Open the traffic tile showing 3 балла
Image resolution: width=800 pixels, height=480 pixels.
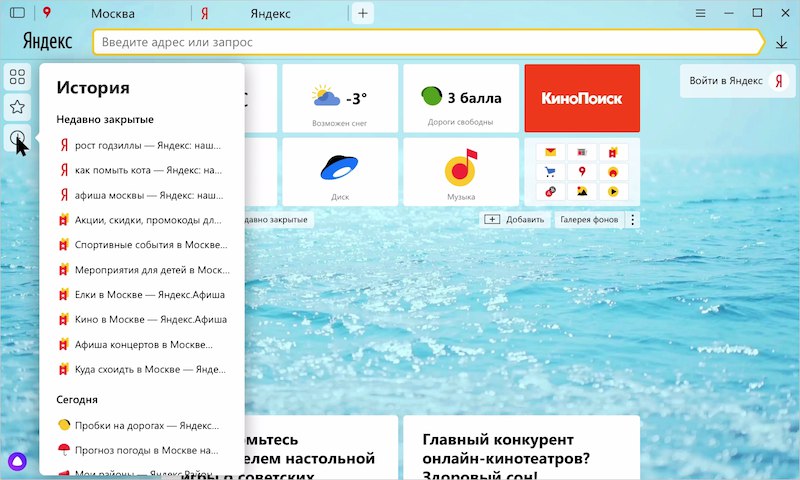pyautogui.click(x=461, y=98)
